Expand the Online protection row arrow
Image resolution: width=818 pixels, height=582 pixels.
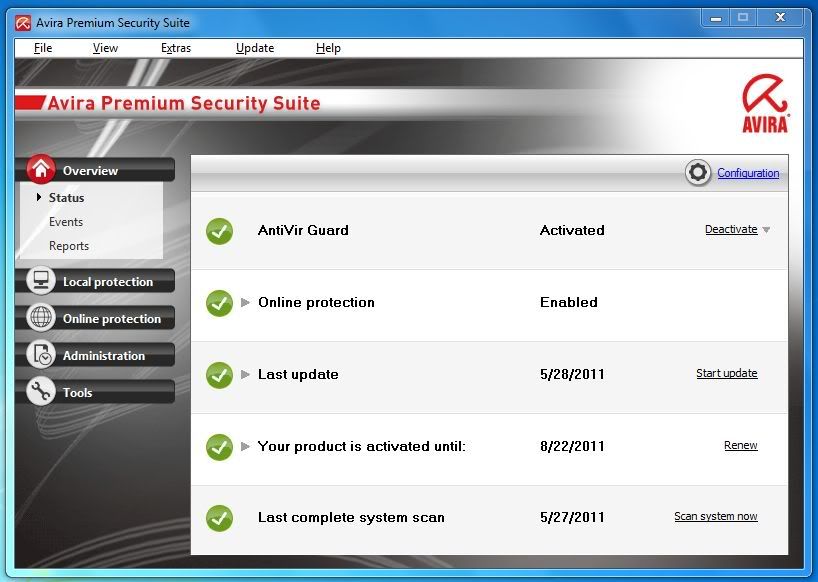pos(246,302)
